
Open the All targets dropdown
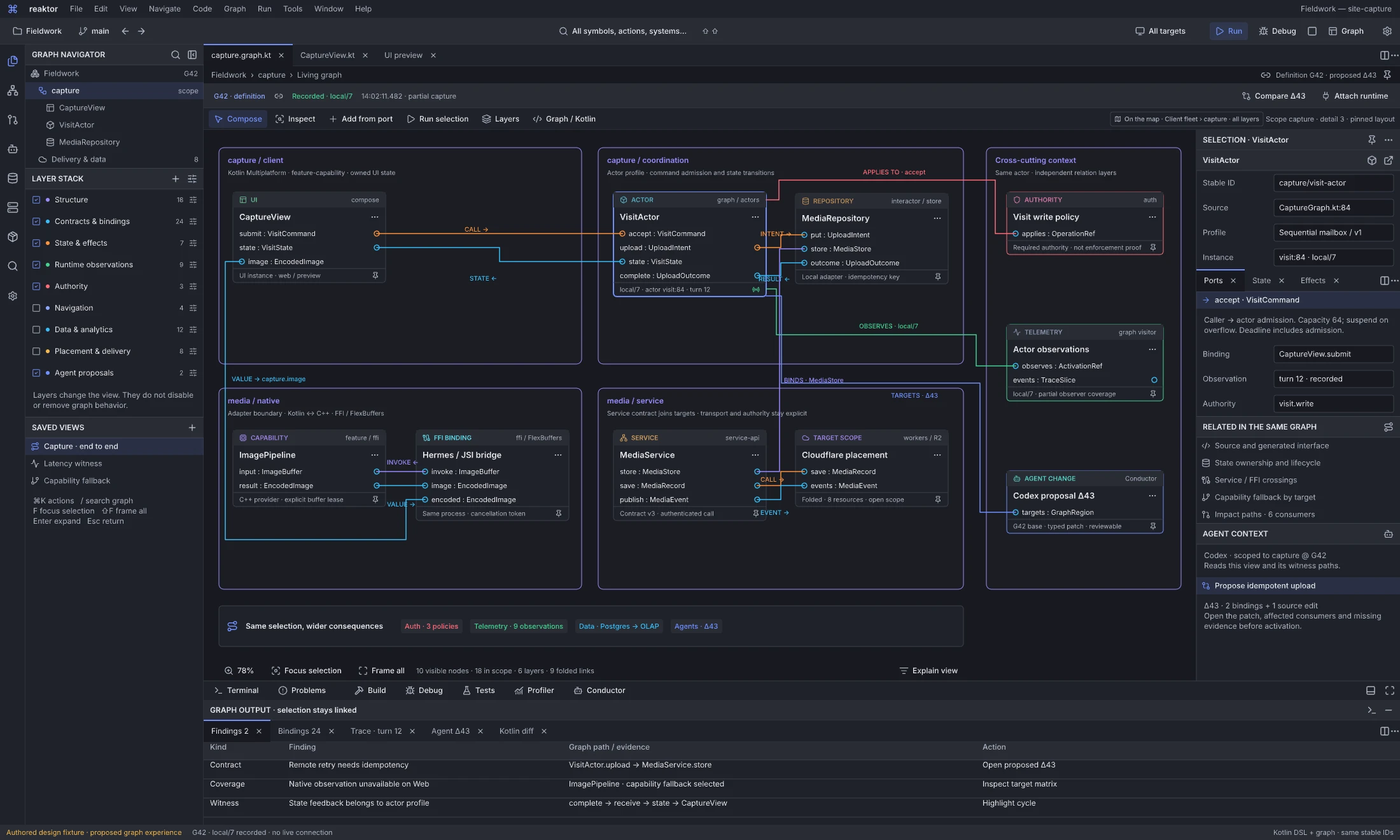tap(1161, 31)
